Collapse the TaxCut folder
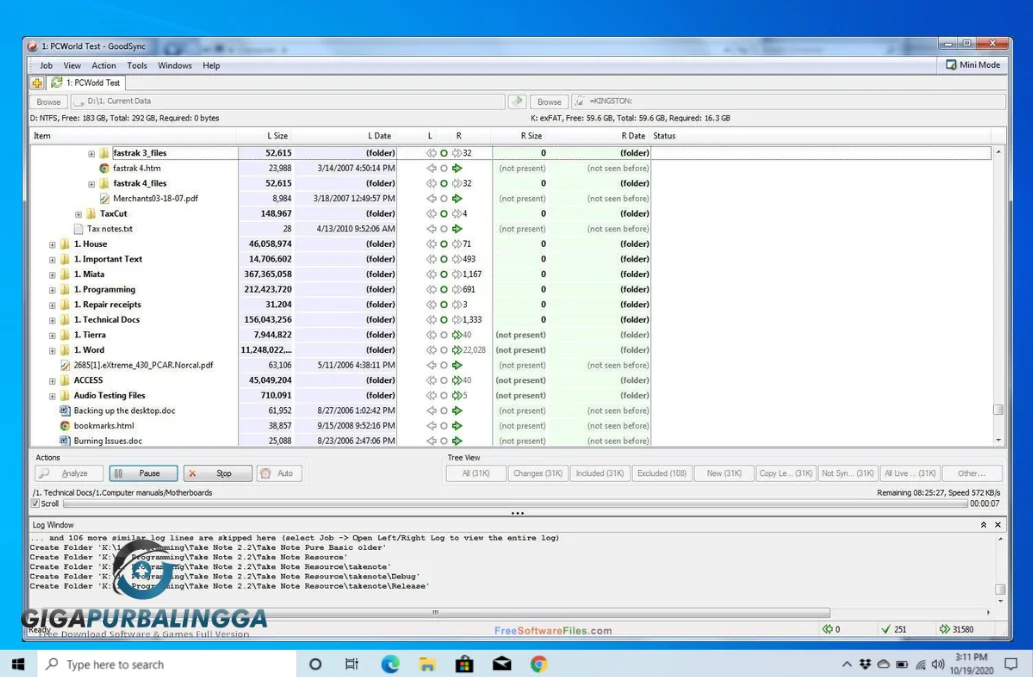This screenshot has height=677, width=1033. (79, 213)
